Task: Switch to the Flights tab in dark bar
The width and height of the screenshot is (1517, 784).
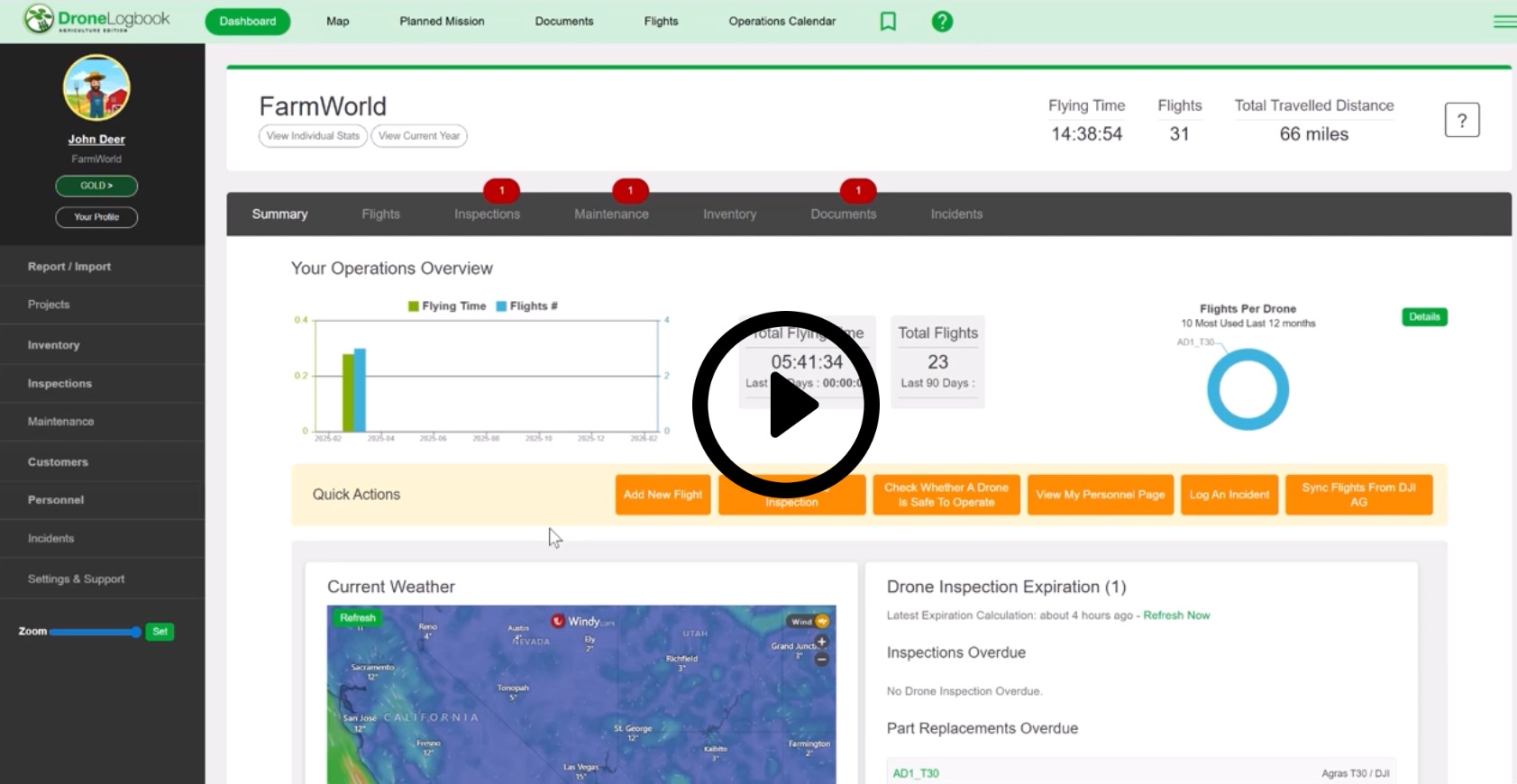Action: (380, 214)
